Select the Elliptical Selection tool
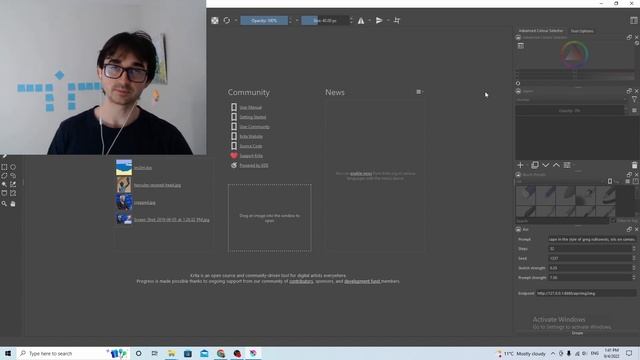The image size is (640, 360). tap(13, 167)
